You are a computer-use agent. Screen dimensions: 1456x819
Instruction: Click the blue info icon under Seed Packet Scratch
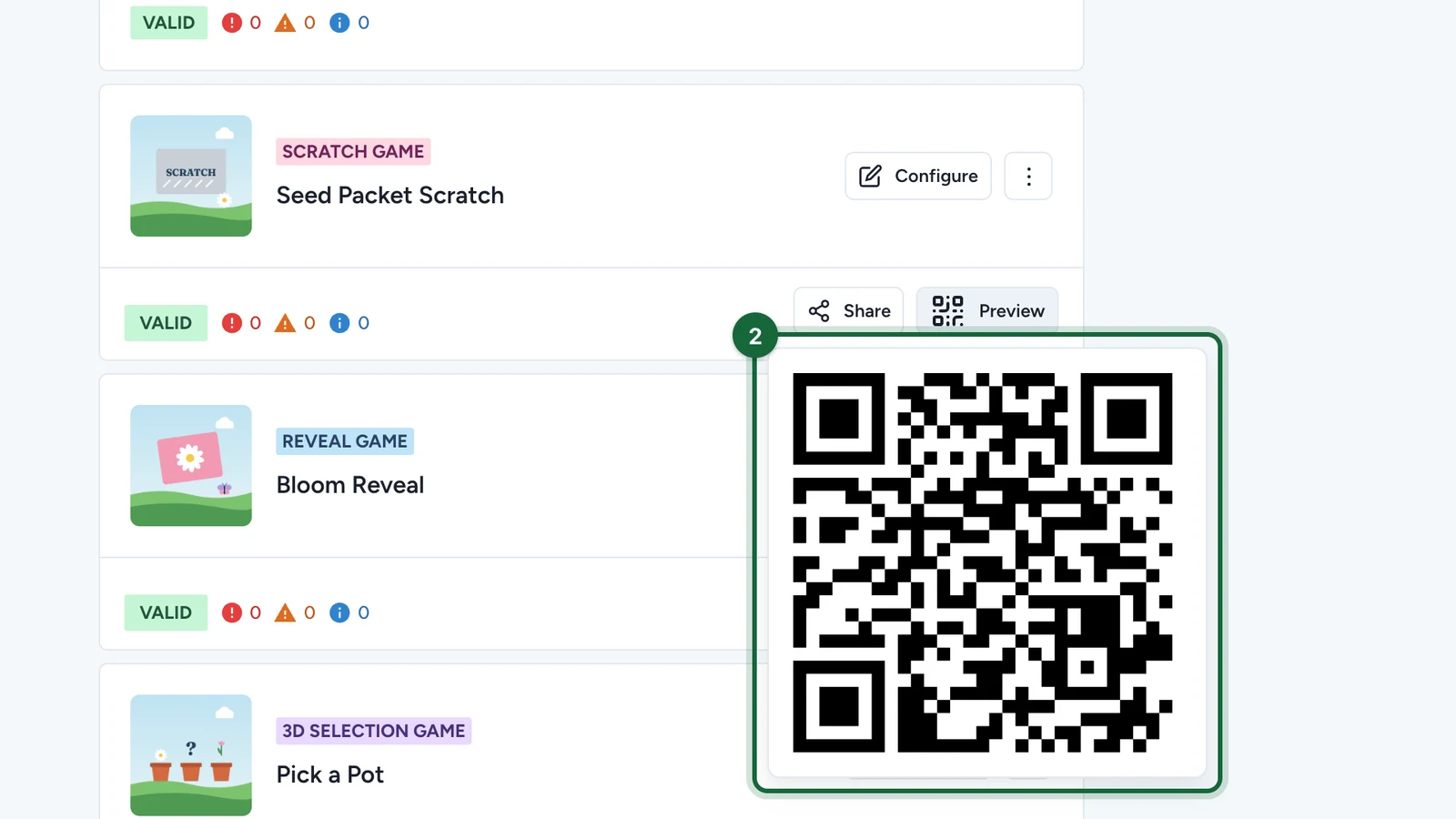[339, 323]
